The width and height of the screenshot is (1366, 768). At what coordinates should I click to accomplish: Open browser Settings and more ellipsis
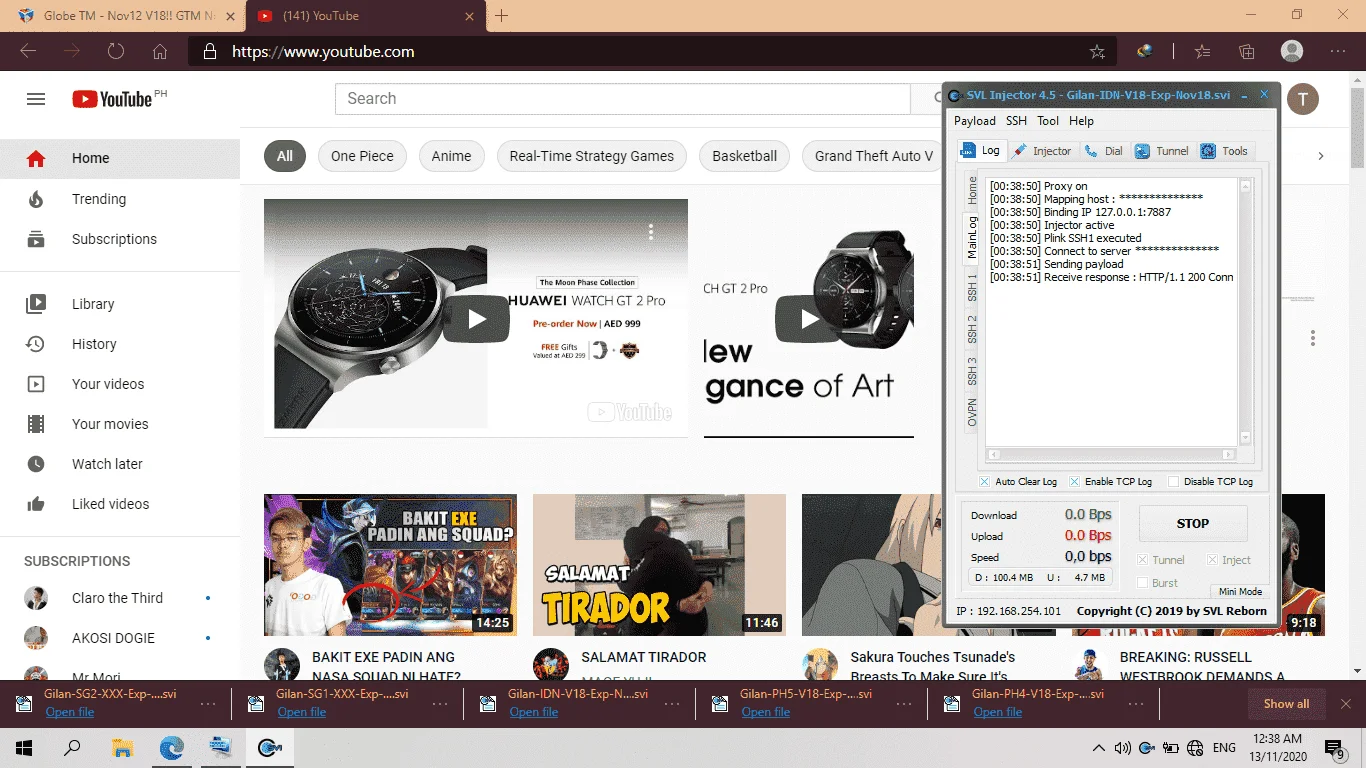coord(1338,52)
